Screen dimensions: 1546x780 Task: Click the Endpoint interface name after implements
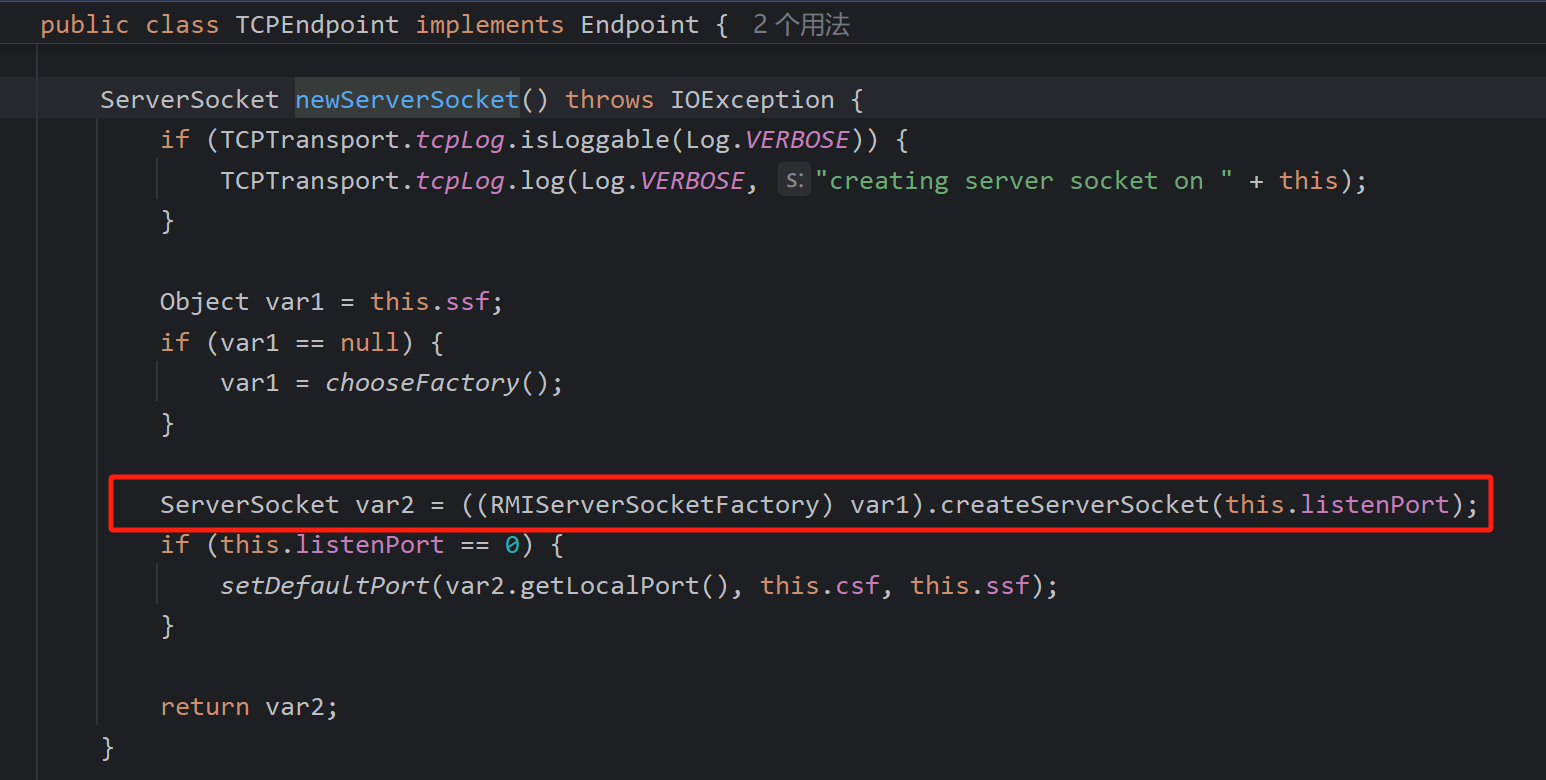pyautogui.click(x=640, y=25)
